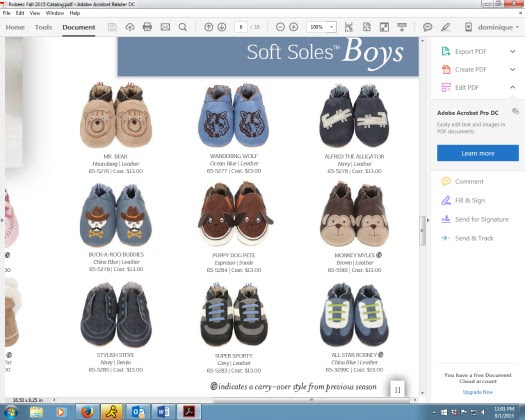Viewport: 525px width, 420px height.
Task: Zoom in with plus icon
Action: point(293,27)
